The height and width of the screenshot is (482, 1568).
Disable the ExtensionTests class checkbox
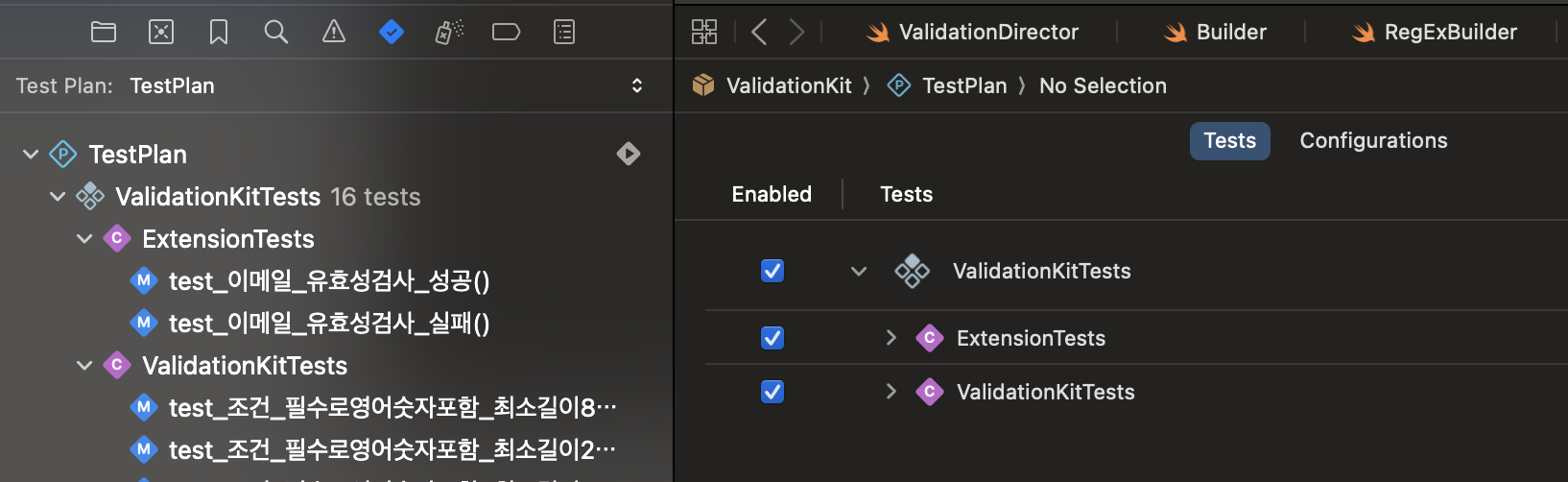click(772, 338)
